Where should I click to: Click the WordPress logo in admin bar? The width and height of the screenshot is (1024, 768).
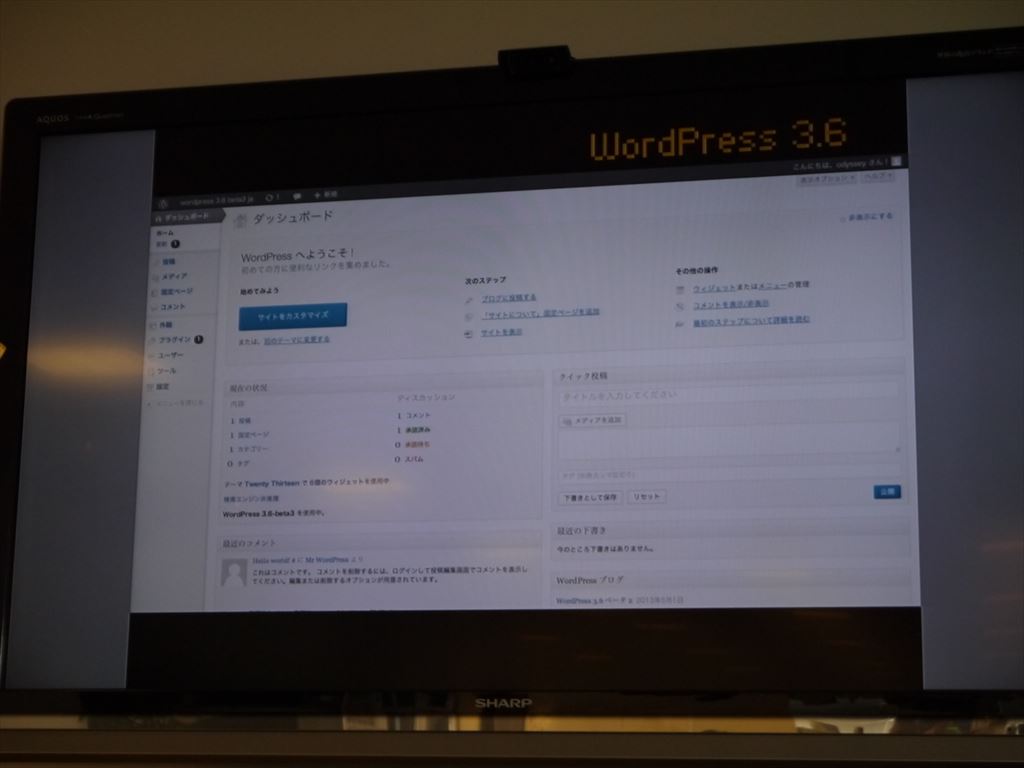163,204
